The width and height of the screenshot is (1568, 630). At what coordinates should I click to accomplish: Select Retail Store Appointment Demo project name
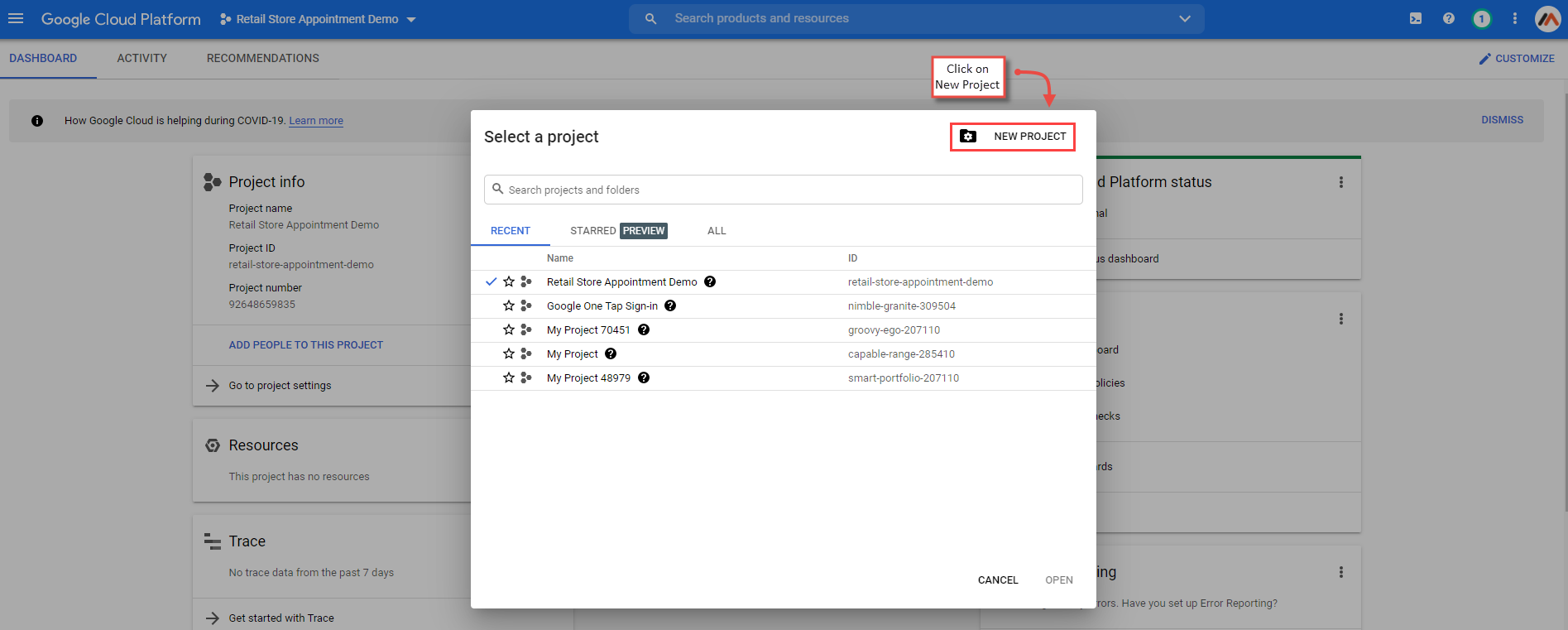[x=621, y=282]
